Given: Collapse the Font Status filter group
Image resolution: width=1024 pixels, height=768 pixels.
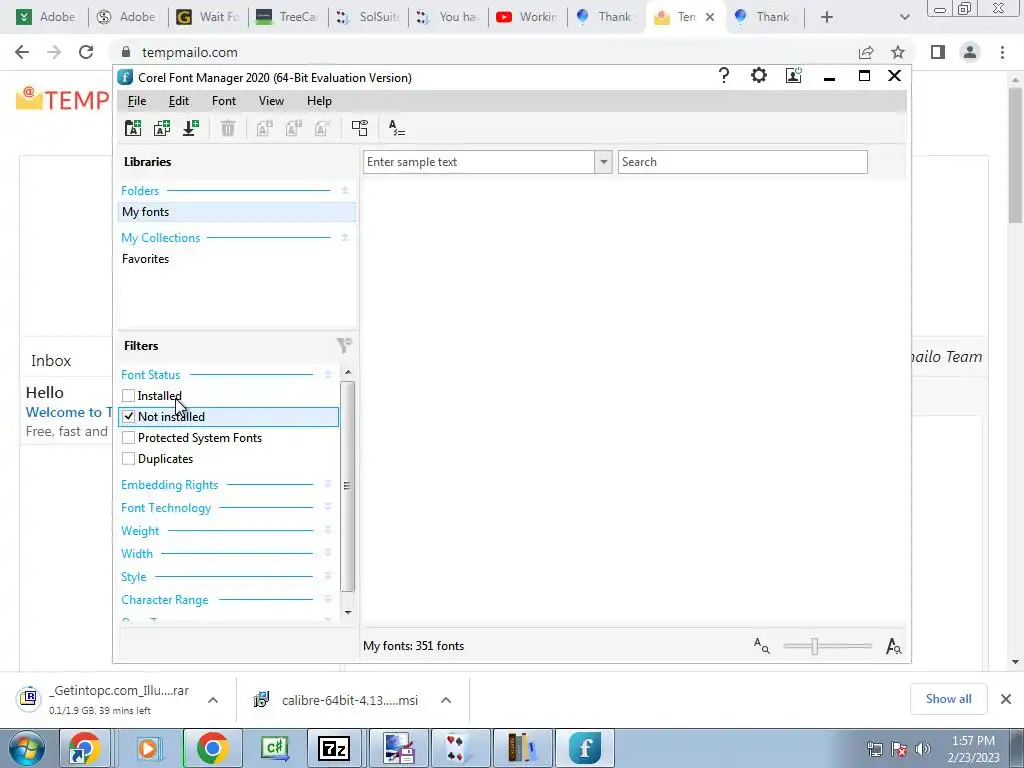Looking at the screenshot, I should point(328,375).
